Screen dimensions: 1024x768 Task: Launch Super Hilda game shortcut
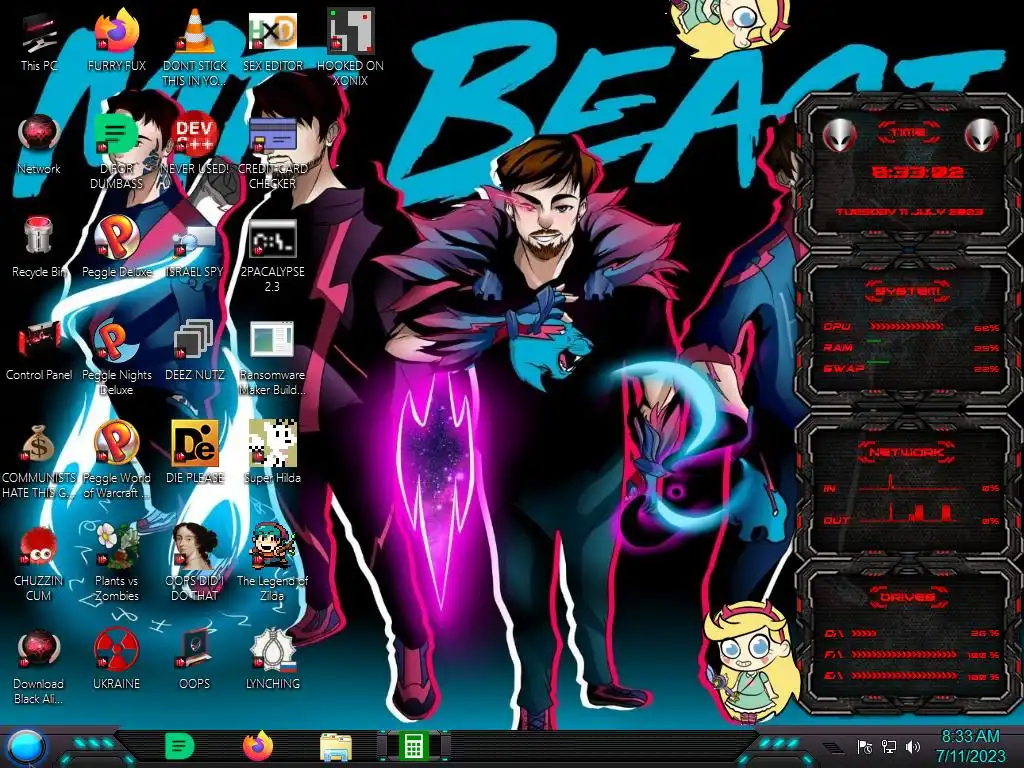(273, 452)
